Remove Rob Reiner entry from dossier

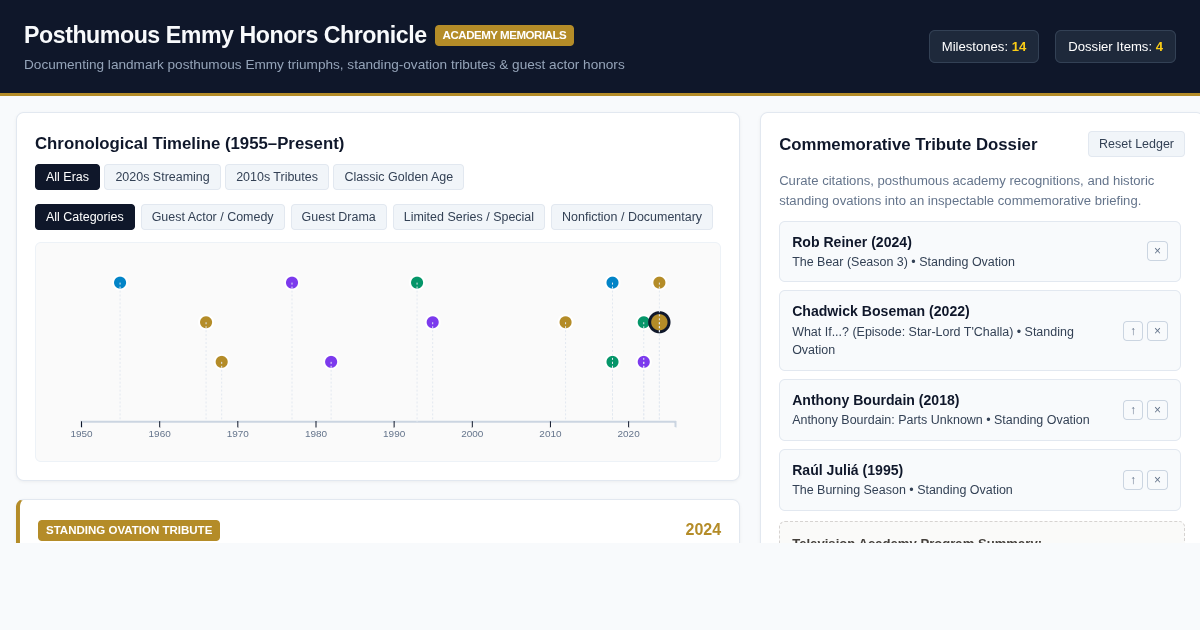click(1157, 251)
